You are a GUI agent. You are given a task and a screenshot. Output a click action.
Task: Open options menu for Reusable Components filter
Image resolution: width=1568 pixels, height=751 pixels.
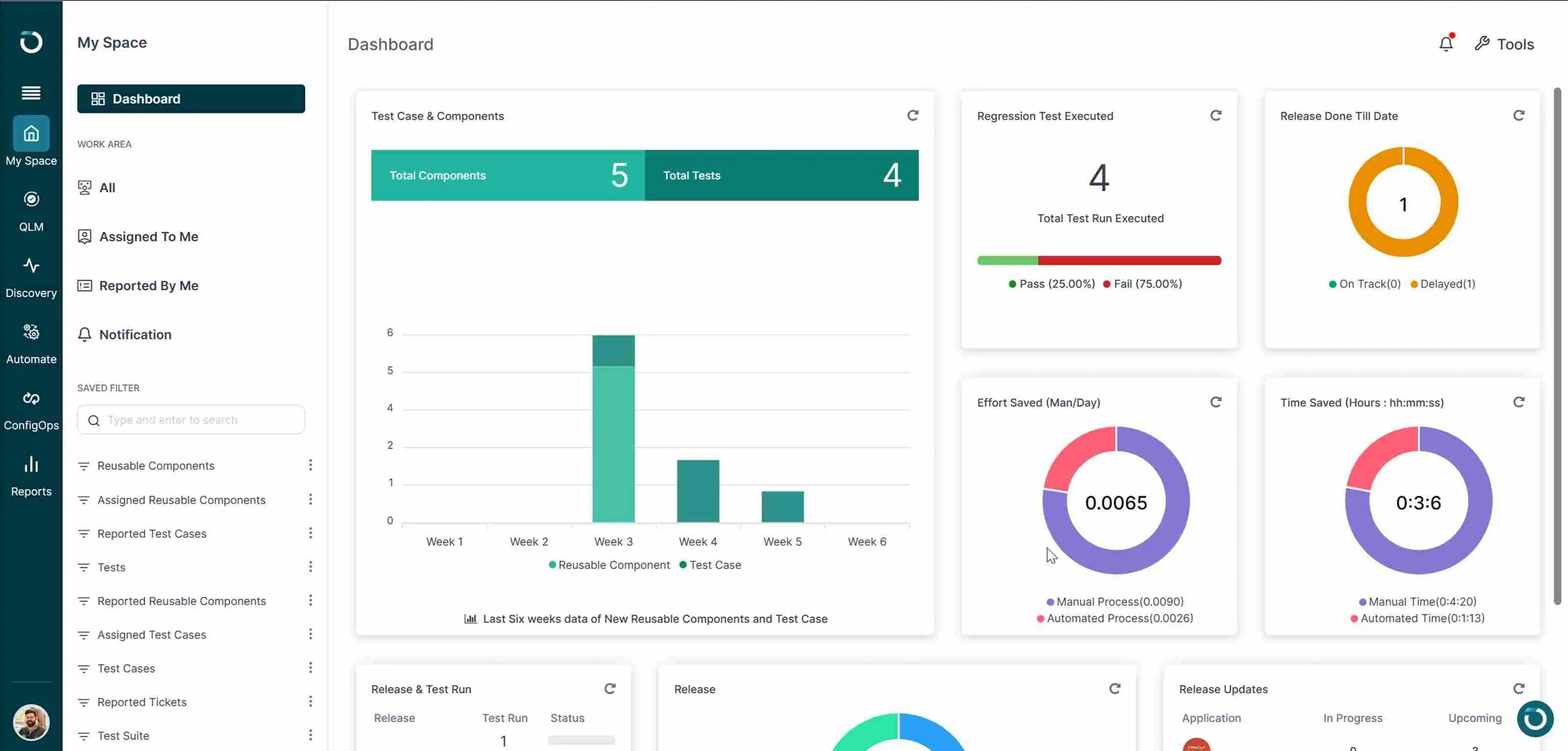[311, 465]
